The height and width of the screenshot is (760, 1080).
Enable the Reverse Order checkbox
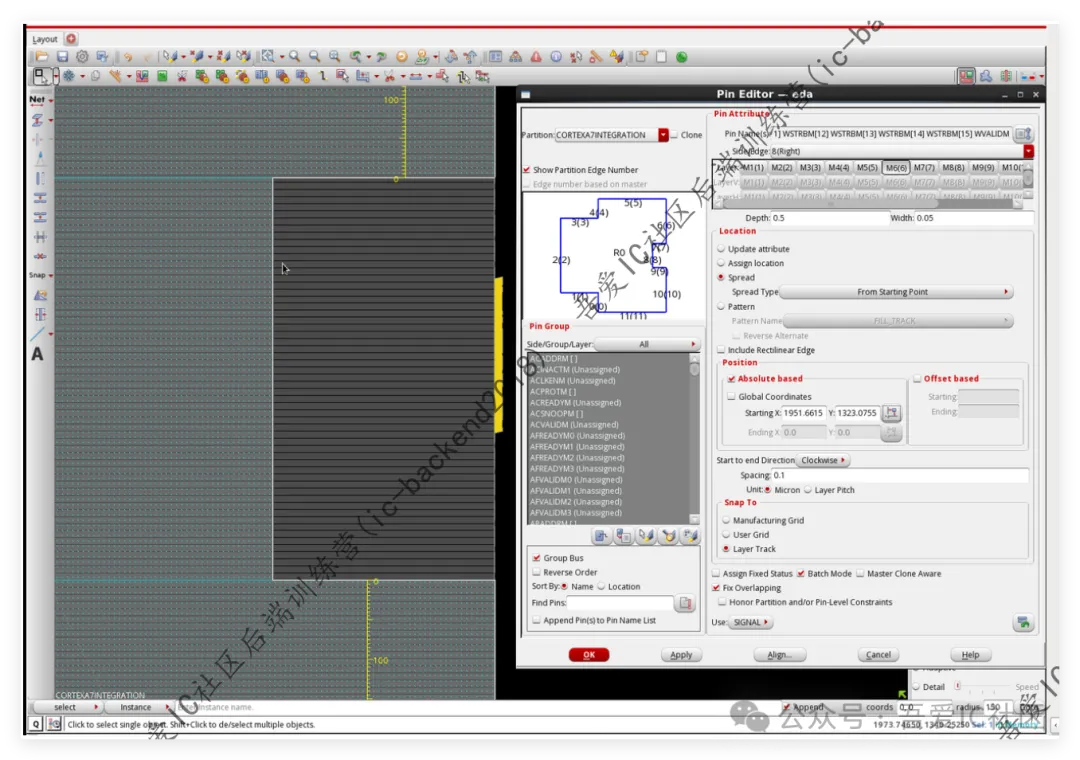pos(537,573)
